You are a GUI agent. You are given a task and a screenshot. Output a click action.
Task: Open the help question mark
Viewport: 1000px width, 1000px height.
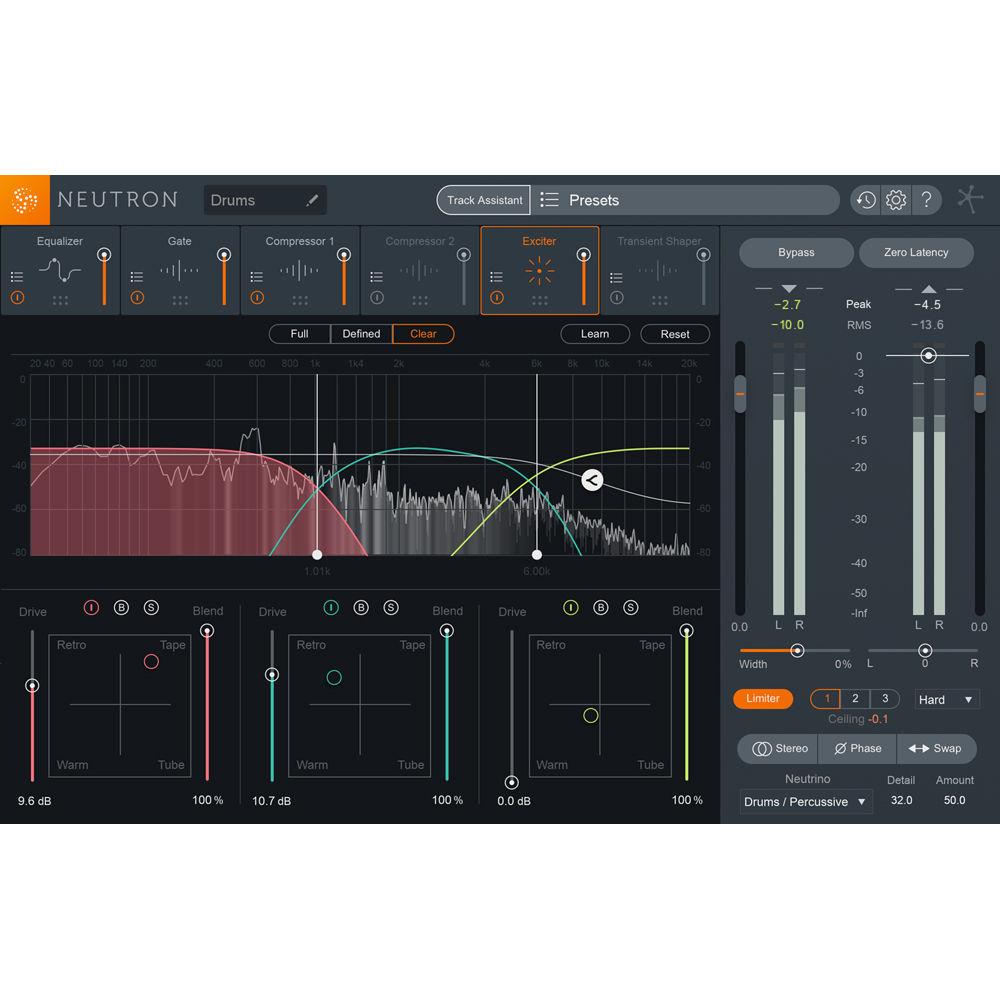click(928, 200)
